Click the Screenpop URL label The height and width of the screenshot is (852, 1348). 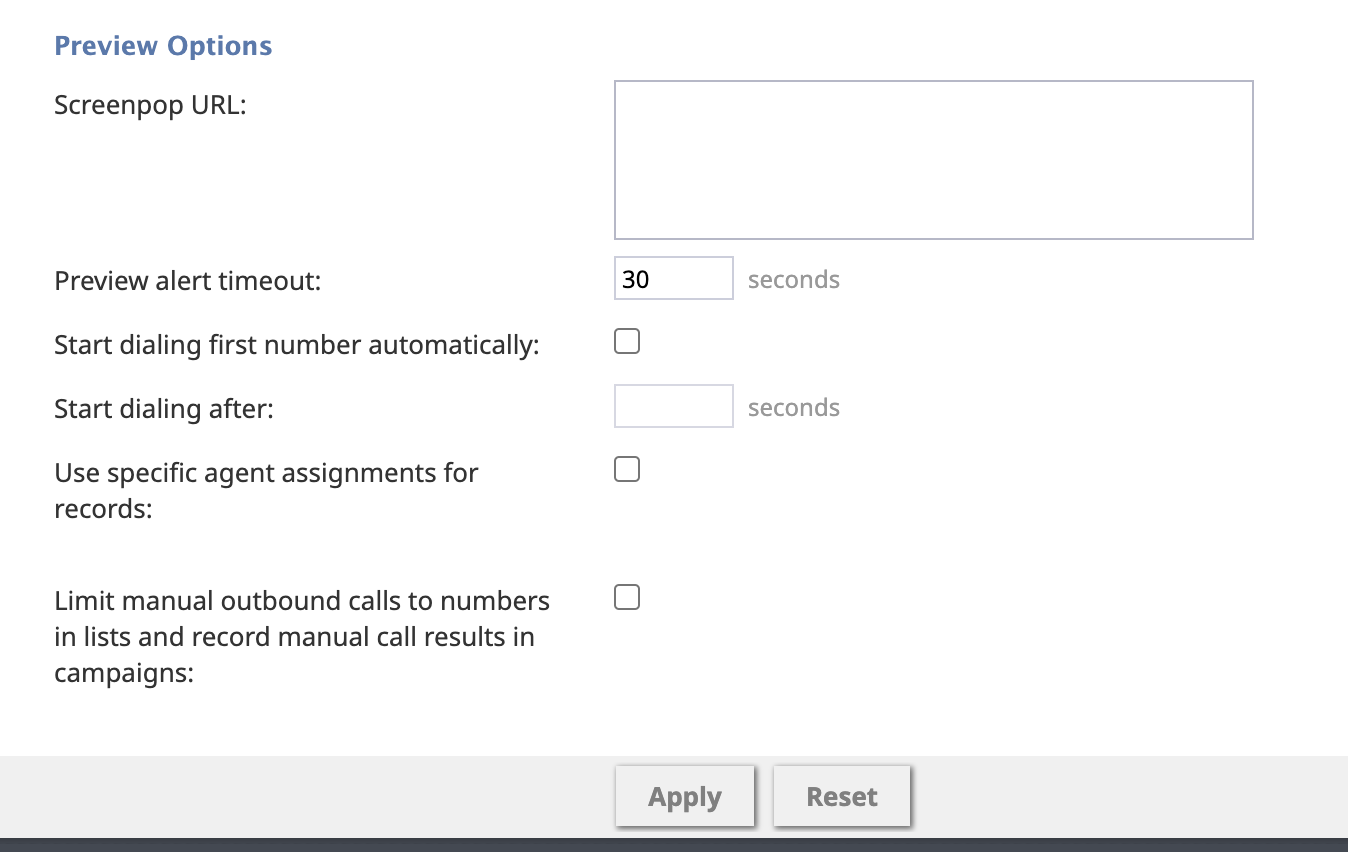150,104
